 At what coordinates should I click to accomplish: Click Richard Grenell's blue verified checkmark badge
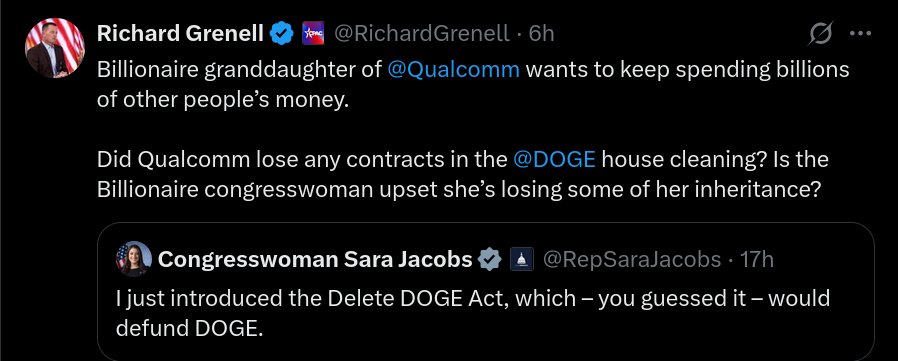coord(282,34)
